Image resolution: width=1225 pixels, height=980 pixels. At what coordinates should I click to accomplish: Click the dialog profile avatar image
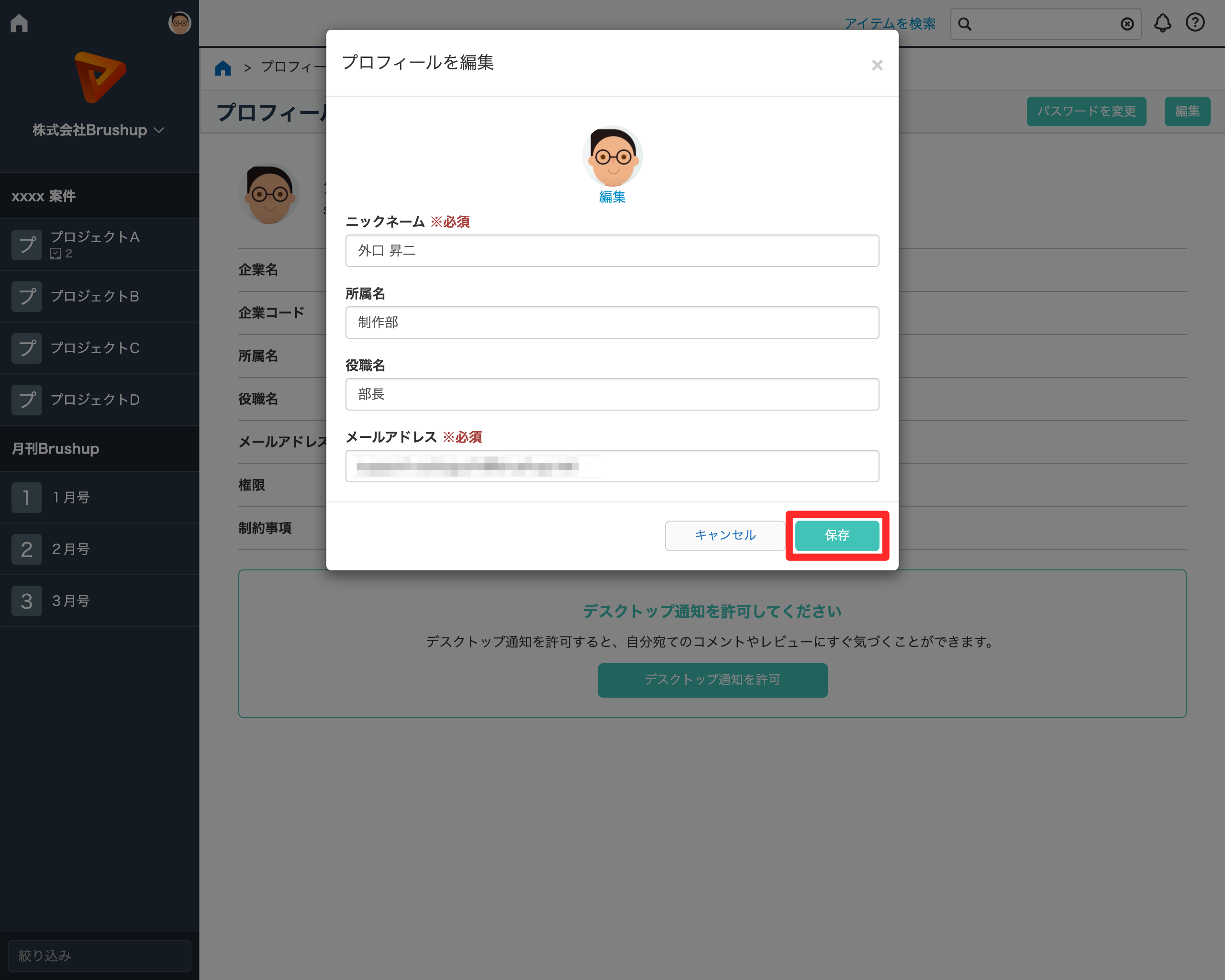[612, 156]
